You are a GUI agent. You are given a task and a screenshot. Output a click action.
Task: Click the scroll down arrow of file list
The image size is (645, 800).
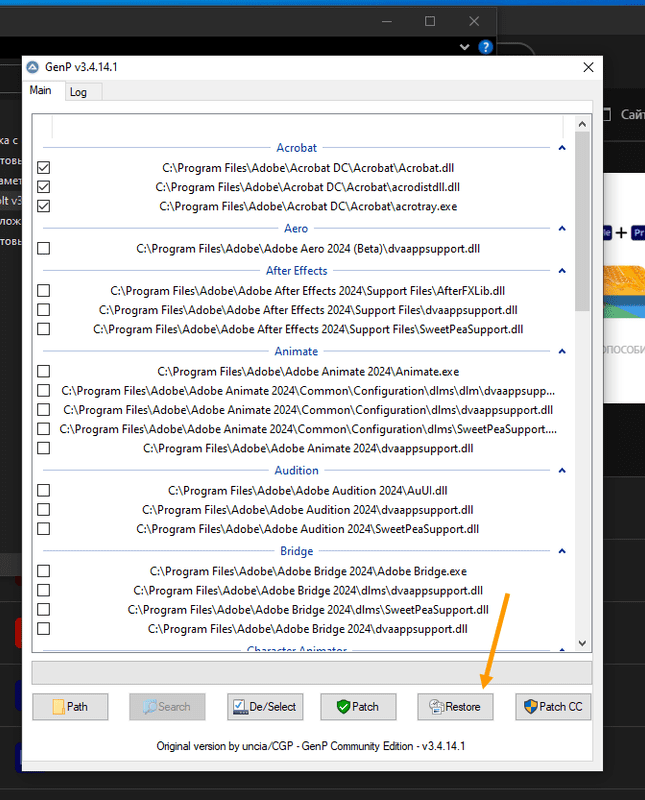(582, 644)
